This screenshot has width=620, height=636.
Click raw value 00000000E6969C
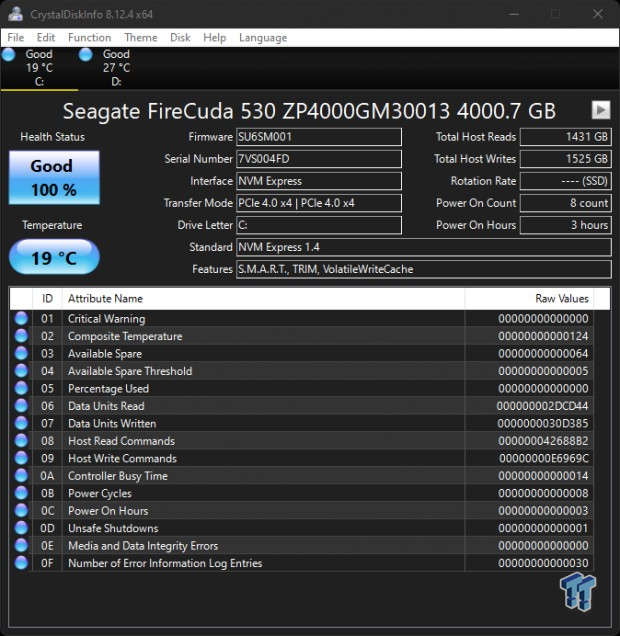pos(544,458)
